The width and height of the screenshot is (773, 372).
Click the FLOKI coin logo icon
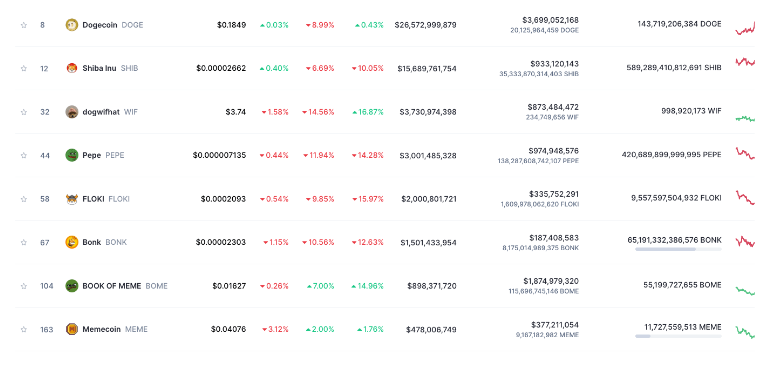click(x=72, y=199)
